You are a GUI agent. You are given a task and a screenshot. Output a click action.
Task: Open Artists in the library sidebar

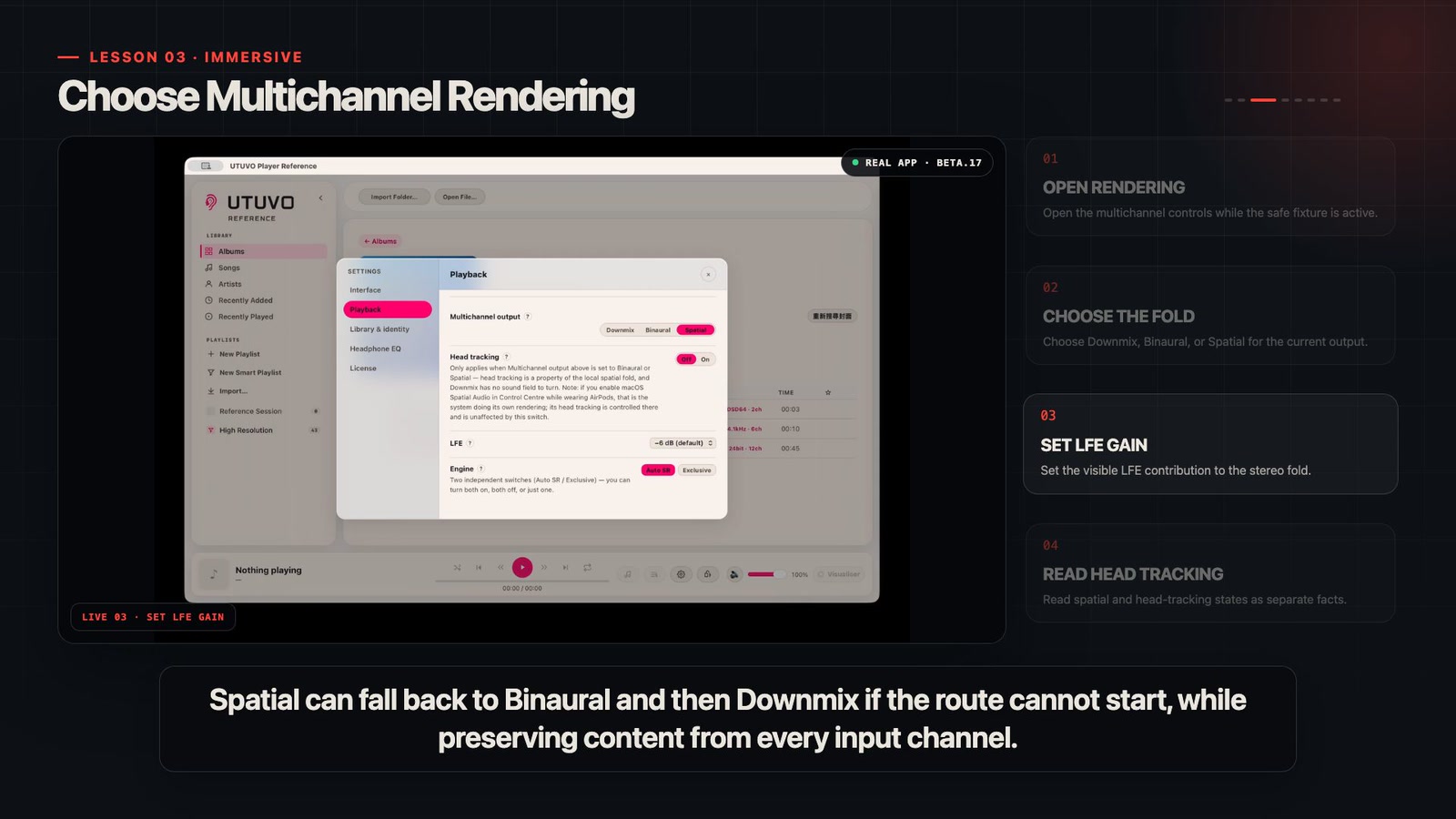point(264,284)
